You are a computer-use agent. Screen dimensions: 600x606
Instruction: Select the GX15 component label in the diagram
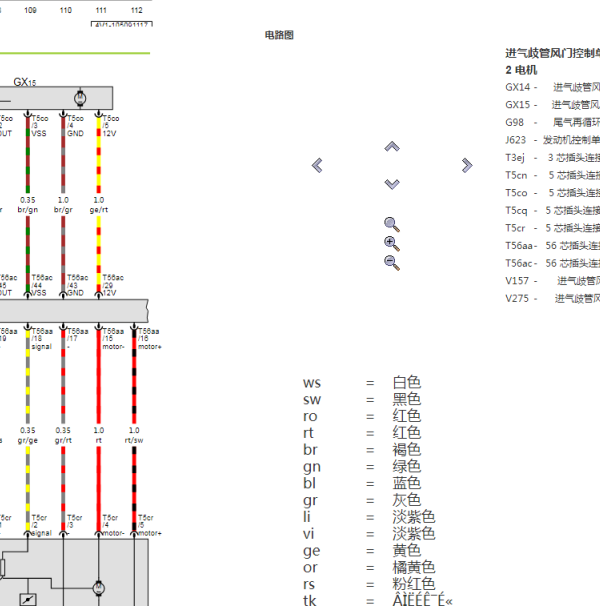[x=26, y=82]
